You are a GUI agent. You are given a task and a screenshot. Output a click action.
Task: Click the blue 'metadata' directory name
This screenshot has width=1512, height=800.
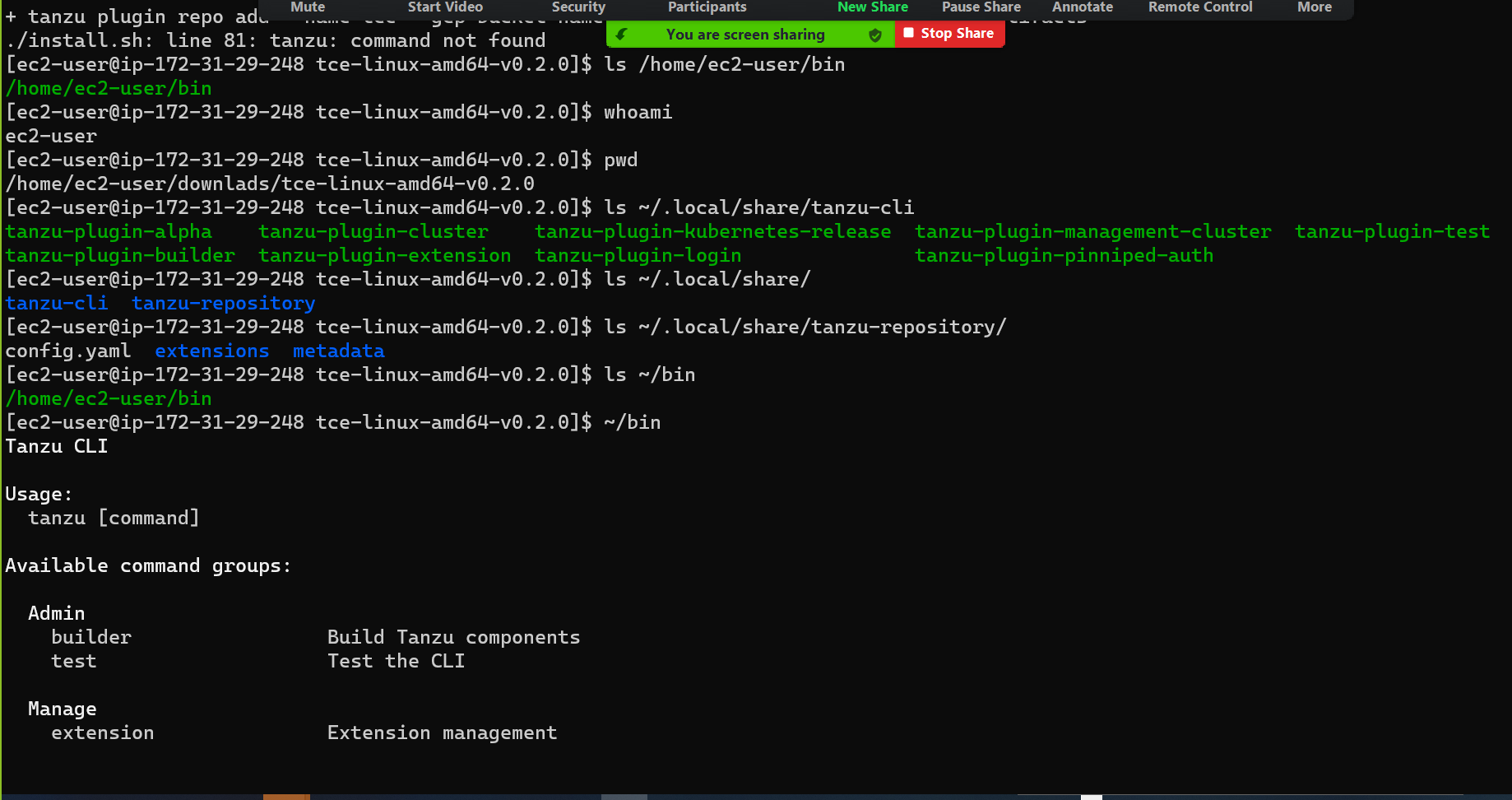tap(339, 351)
